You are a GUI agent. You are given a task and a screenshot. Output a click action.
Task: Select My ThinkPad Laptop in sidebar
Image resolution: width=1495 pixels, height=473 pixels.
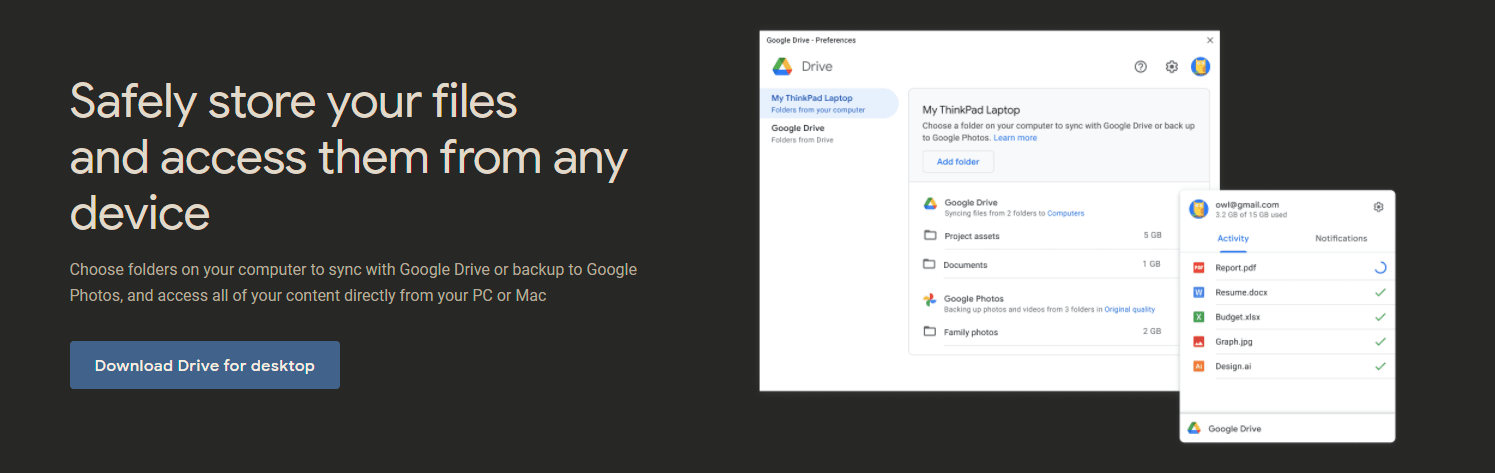pos(829,103)
